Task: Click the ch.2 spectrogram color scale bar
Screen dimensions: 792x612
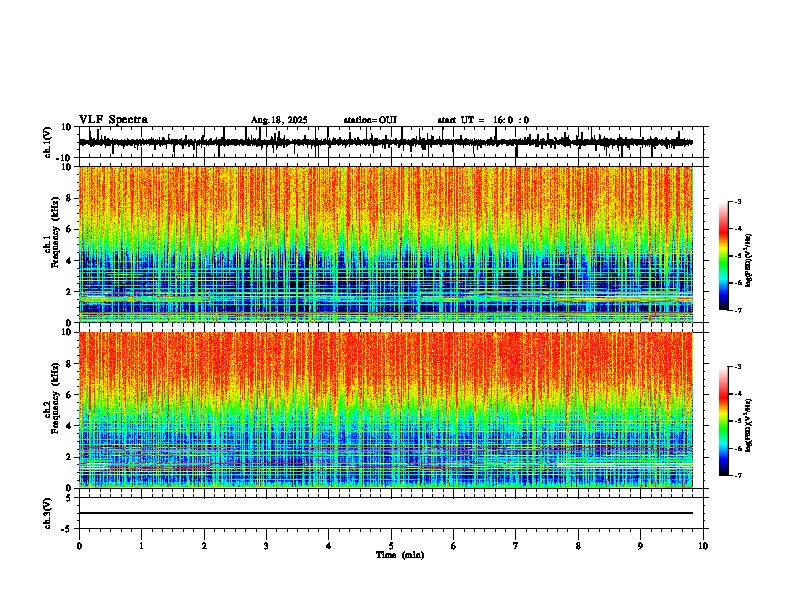Action: click(723, 421)
